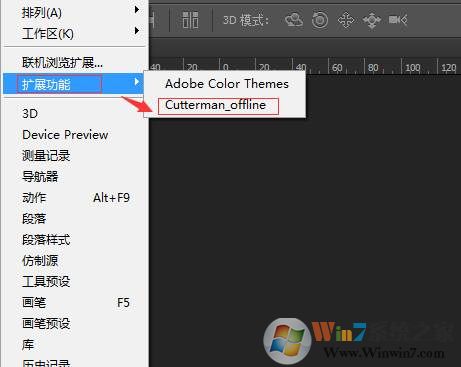Viewport: 461px width, 367px height.
Task: Select the 3D pan (drag) mode icon
Action: 346,20
